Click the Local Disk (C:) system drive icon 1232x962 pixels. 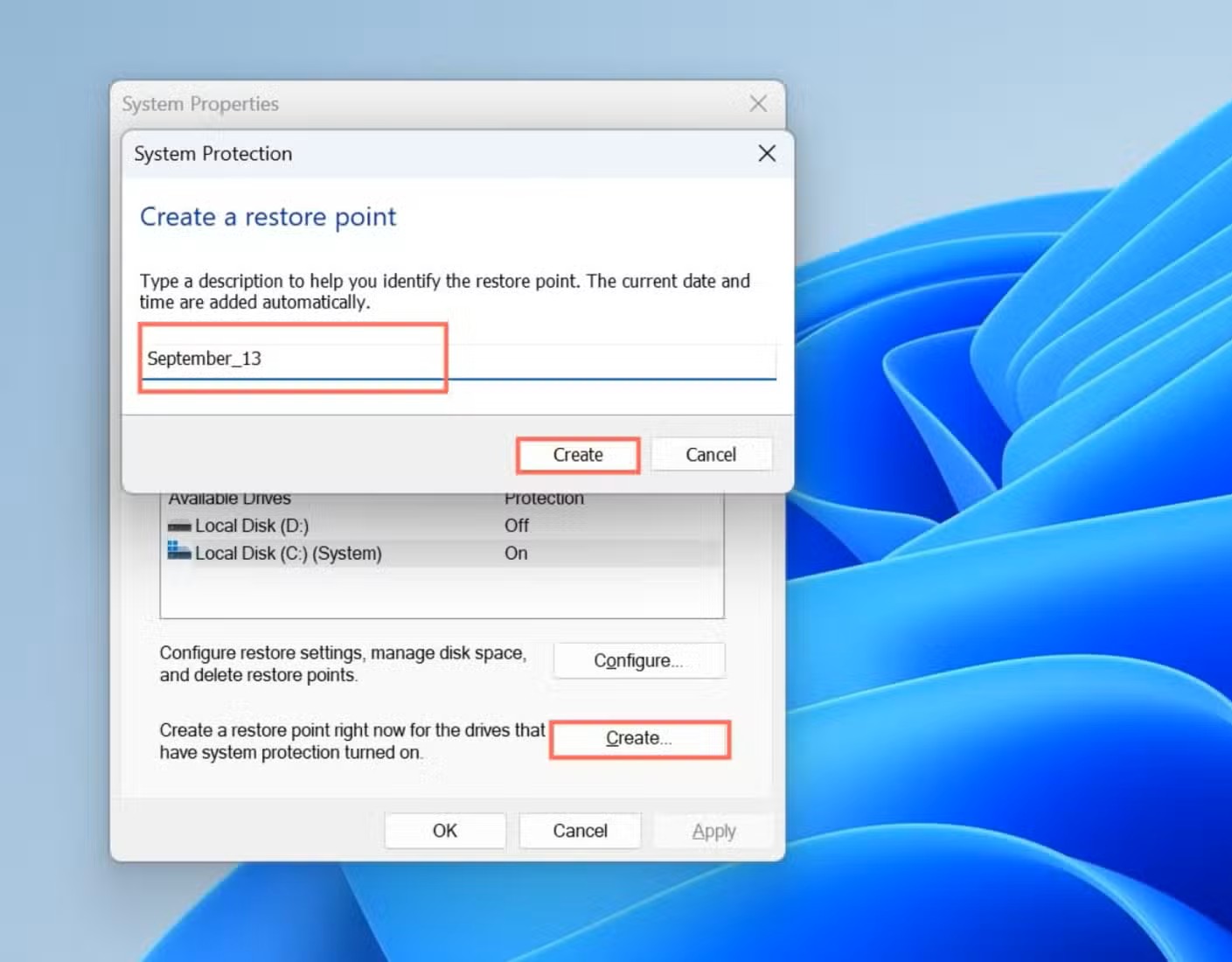(x=177, y=553)
